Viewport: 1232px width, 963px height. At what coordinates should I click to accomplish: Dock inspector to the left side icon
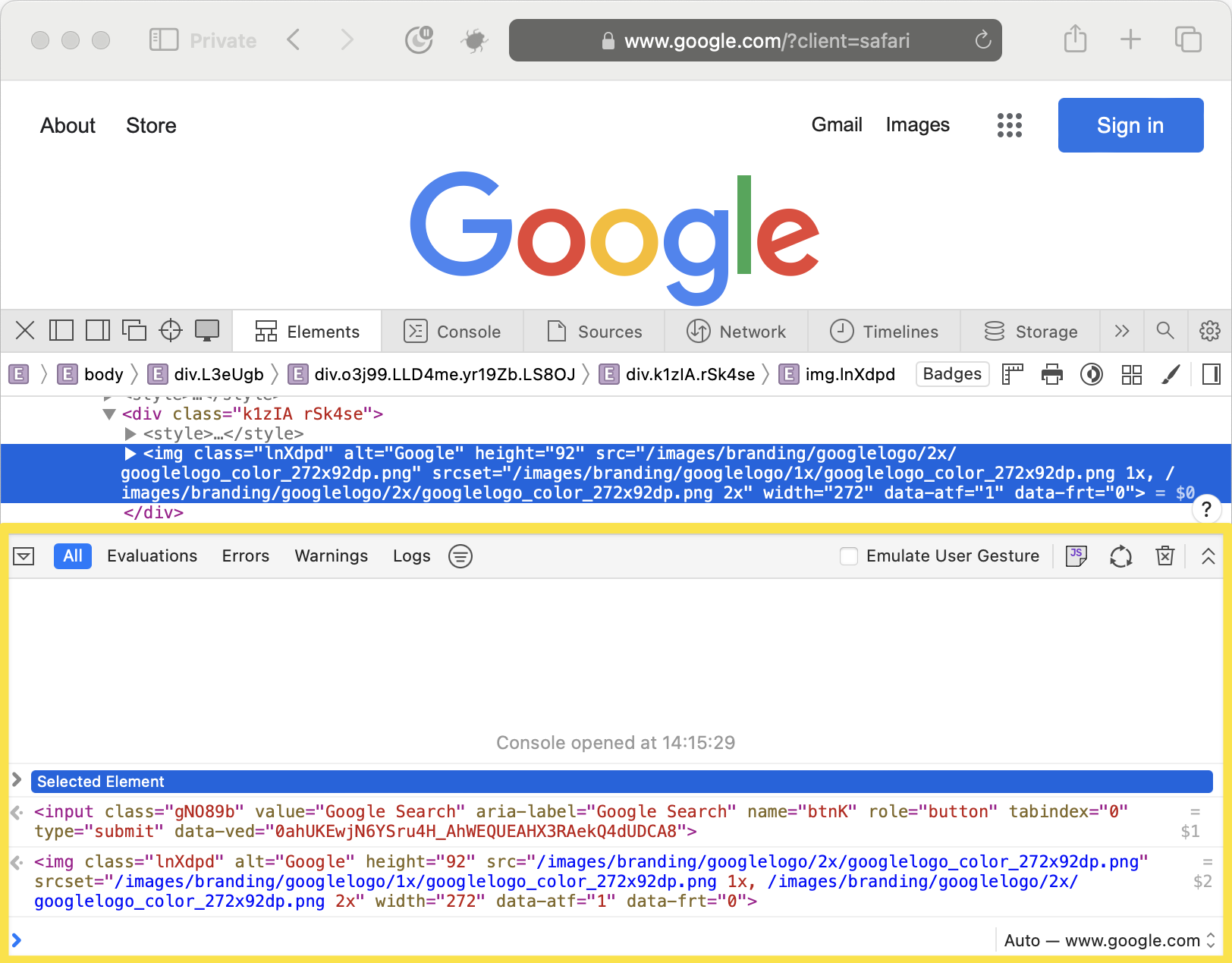tap(61, 331)
